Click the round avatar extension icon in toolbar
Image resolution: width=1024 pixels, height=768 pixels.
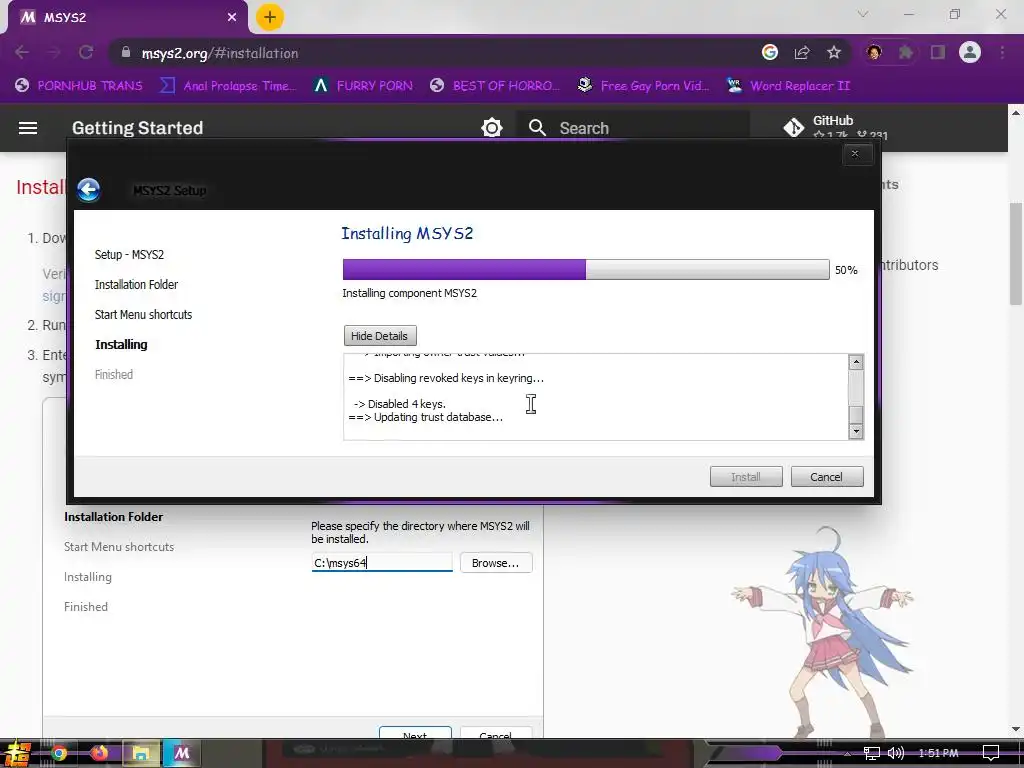[x=874, y=53]
